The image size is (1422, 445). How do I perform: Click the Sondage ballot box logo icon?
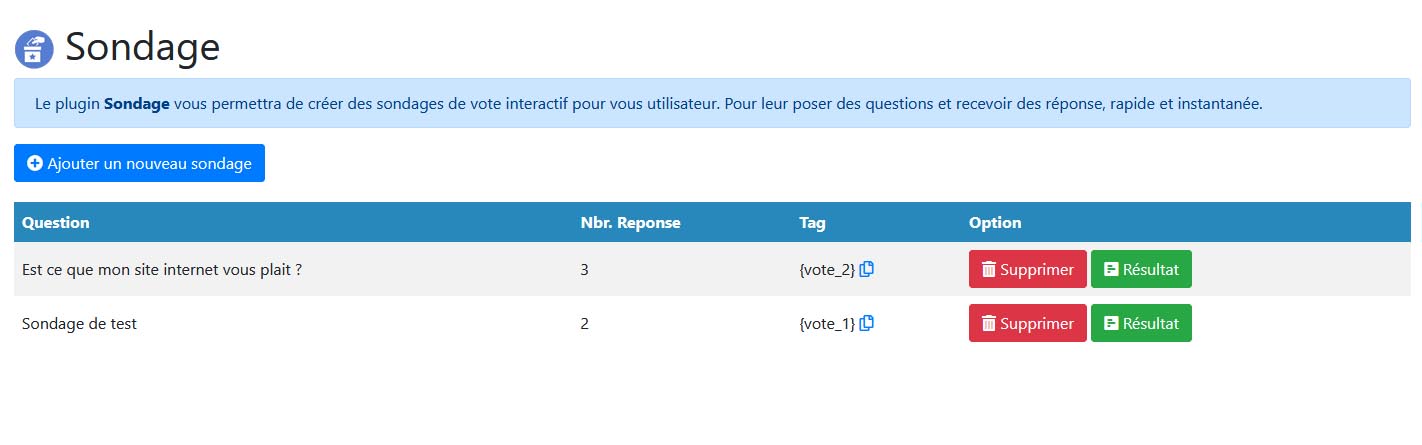(35, 49)
